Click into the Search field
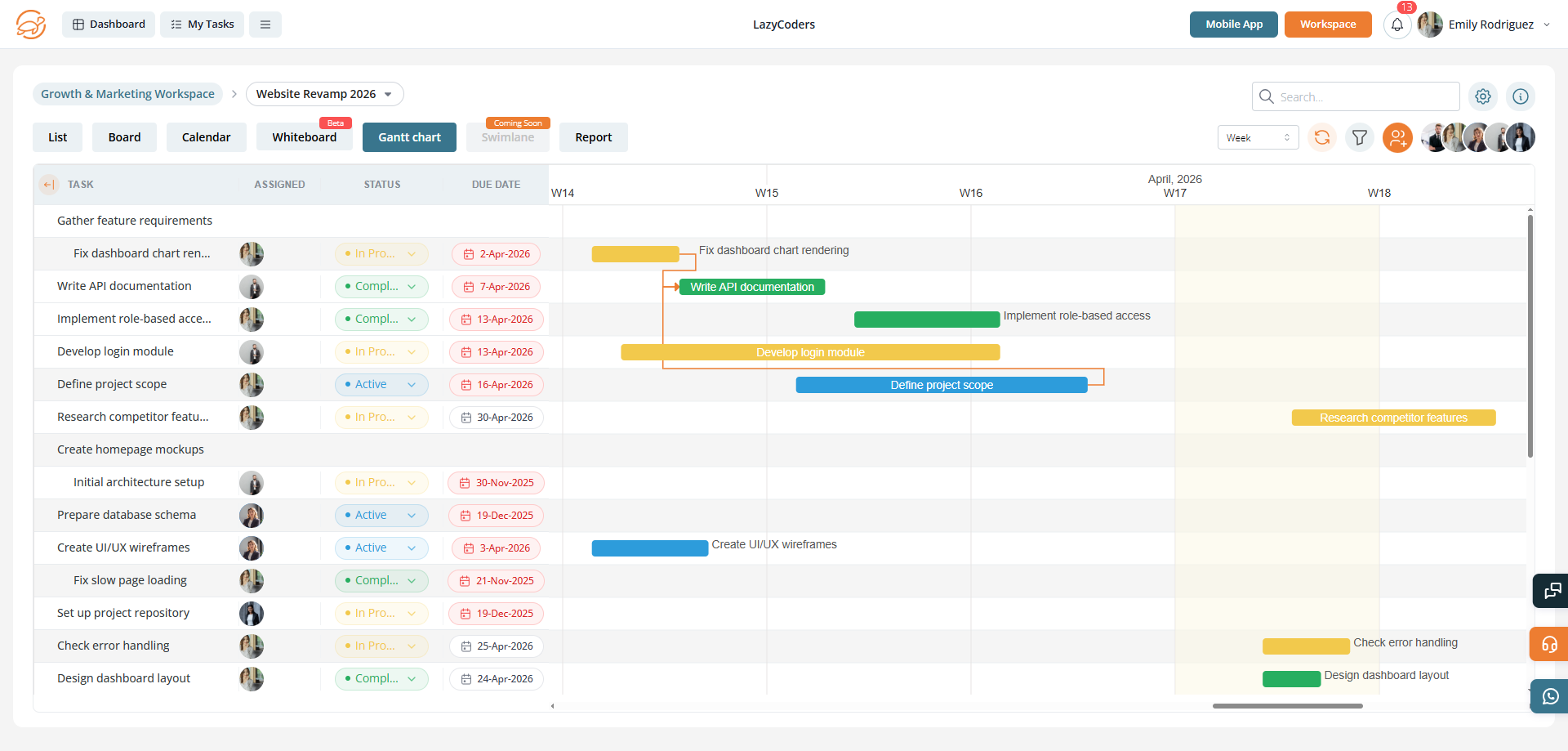Image resolution: width=1568 pixels, height=751 pixels. (x=1364, y=96)
